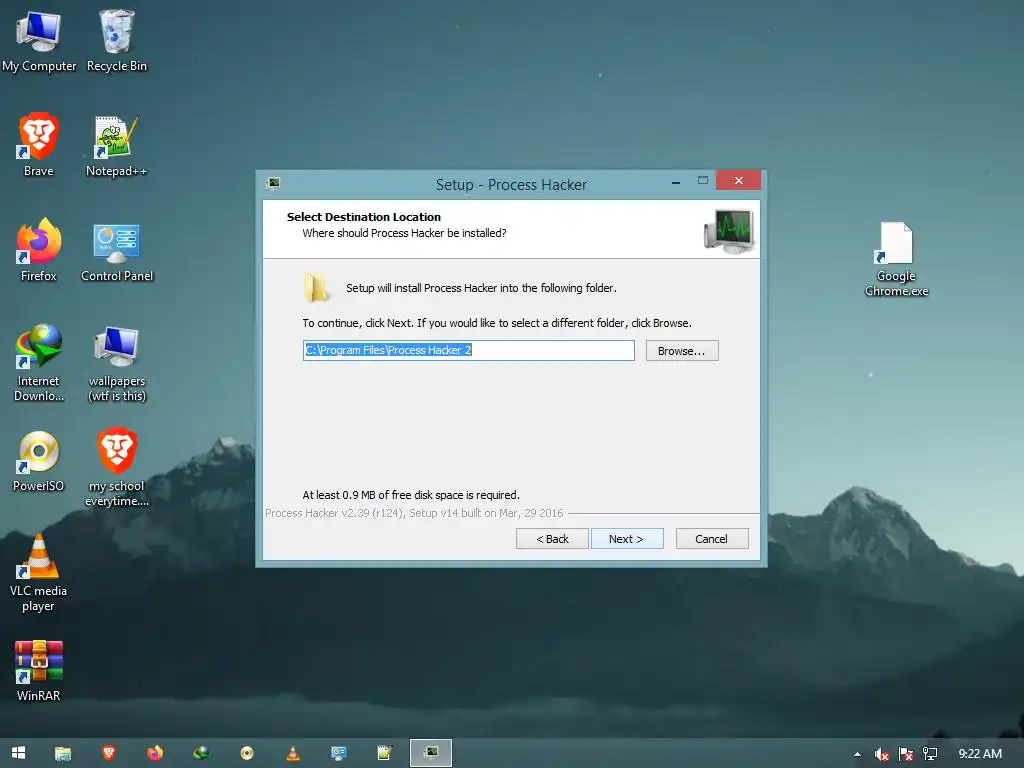Viewport: 1024px width, 768px height.
Task: Open My Computer desktop icon
Action: pyautogui.click(x=39, y=40)
